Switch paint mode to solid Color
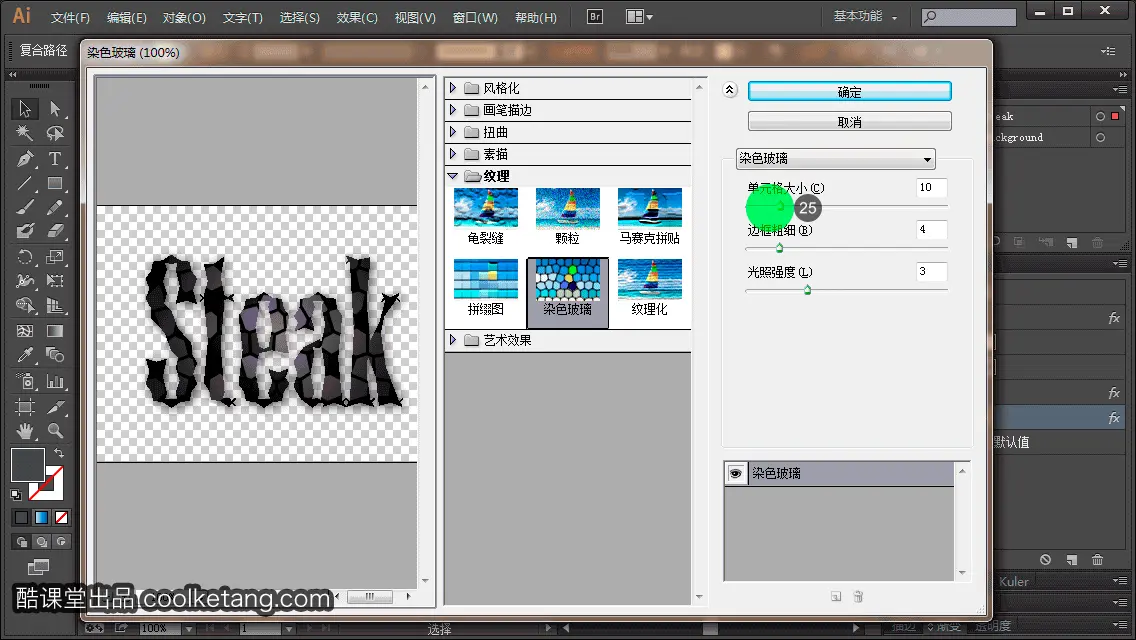 21,518
